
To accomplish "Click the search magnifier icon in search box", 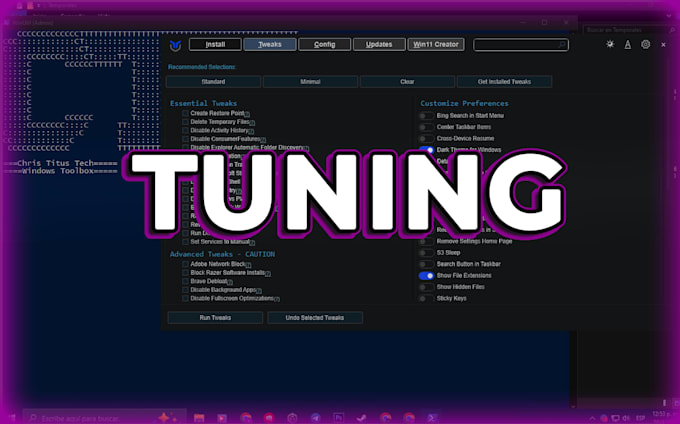I will tap(562, 45).
